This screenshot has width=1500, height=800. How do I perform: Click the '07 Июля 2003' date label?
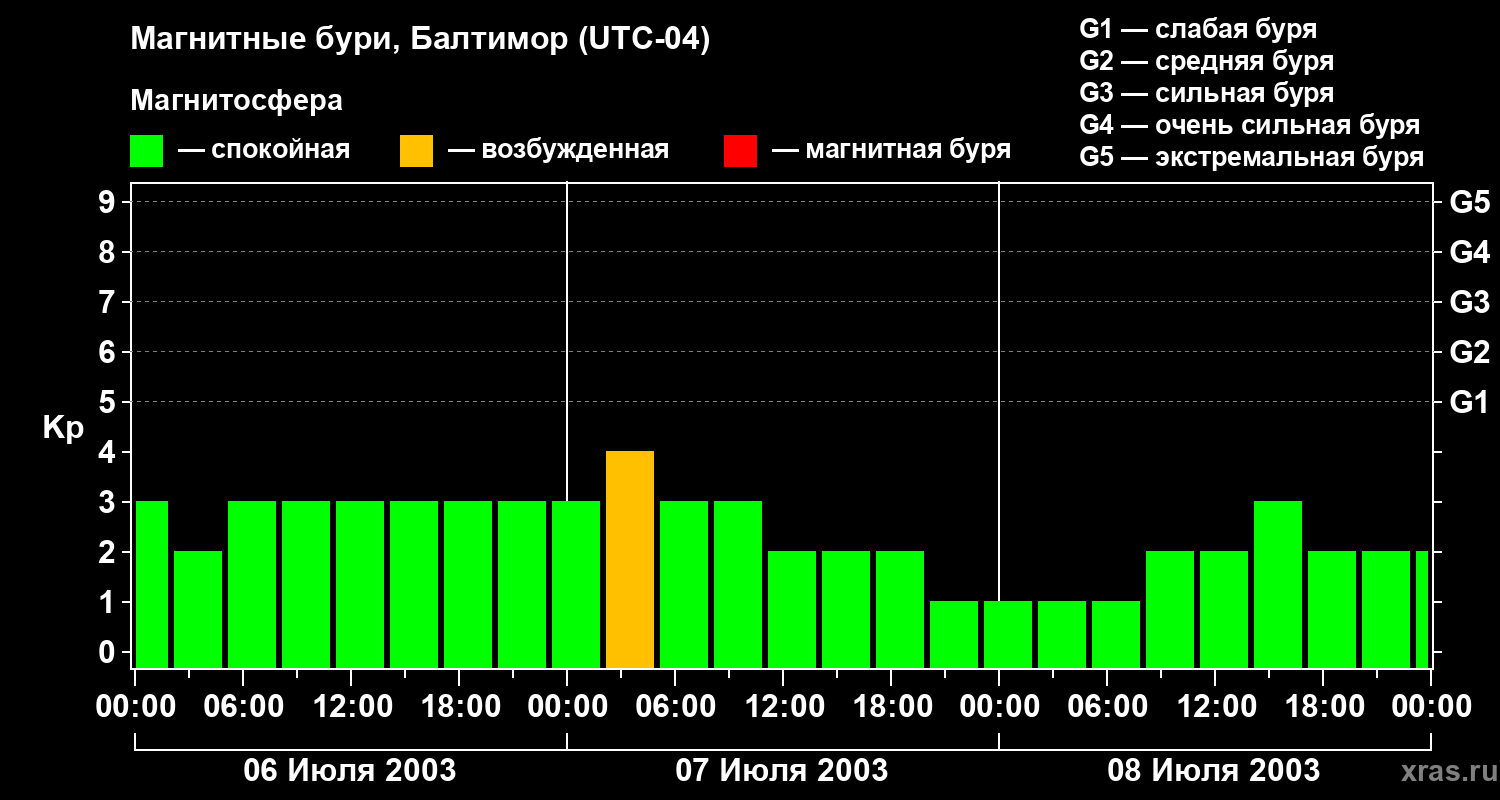coord(782,771)
